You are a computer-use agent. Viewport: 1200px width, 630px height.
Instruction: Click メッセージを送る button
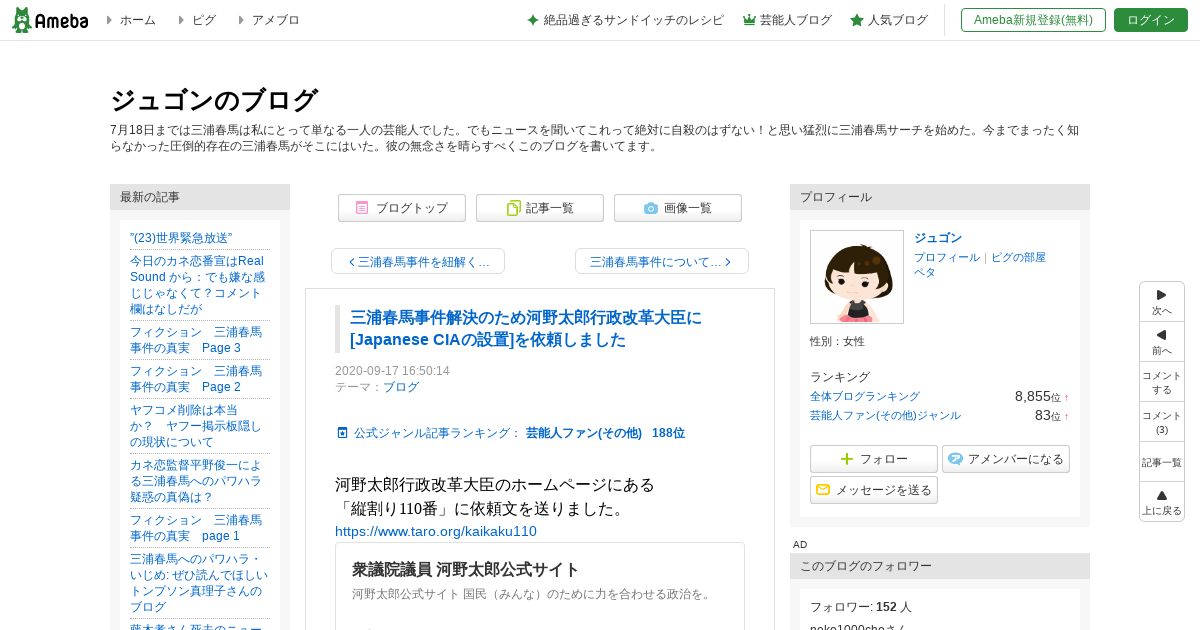coord(874,490)
